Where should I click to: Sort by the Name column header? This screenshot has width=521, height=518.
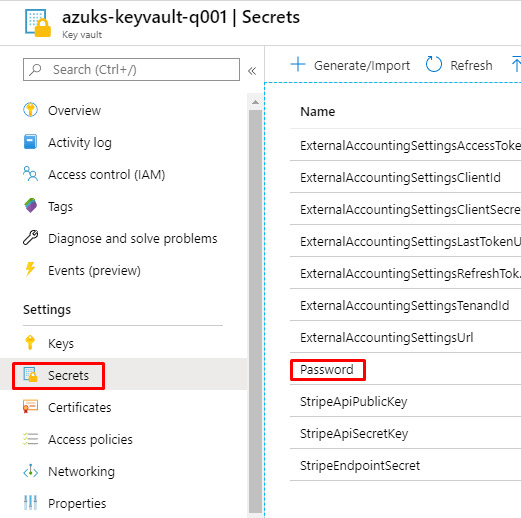318,112
